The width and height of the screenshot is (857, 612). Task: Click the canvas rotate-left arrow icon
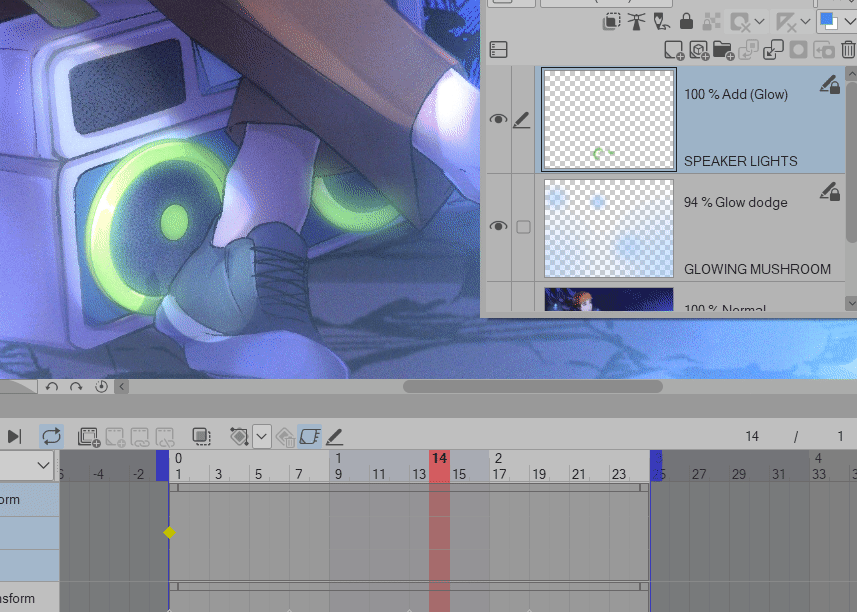(52, 387)
